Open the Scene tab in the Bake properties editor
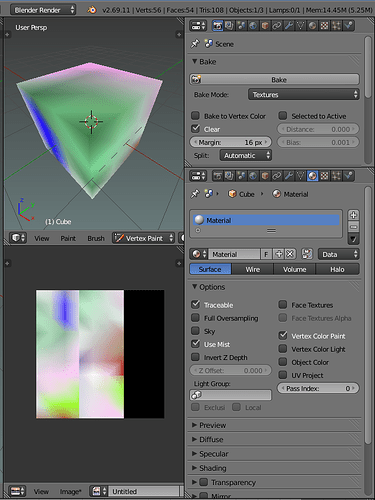 pyautogui.click(x=241, y=26)
